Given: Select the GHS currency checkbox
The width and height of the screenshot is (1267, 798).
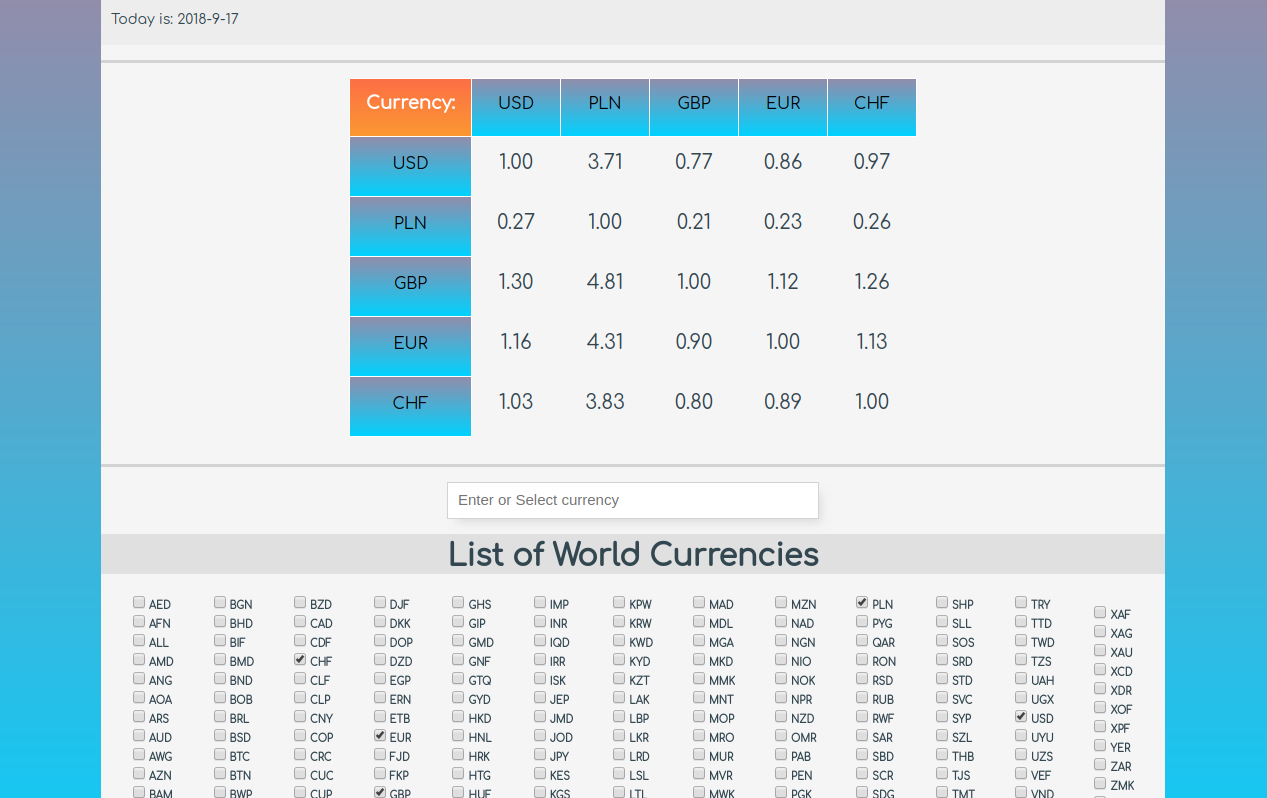Looking at the screenshot, I should click(x=458, y=602).
